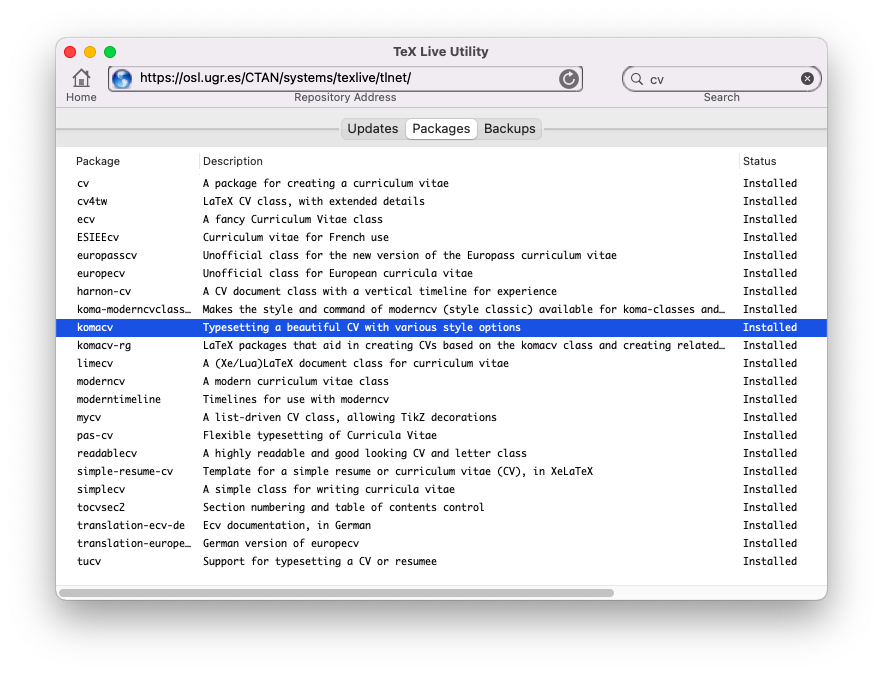This screenshot has height=674, width=883.
Task: Click description 'German version of europecv'
Action: [281, 544]
